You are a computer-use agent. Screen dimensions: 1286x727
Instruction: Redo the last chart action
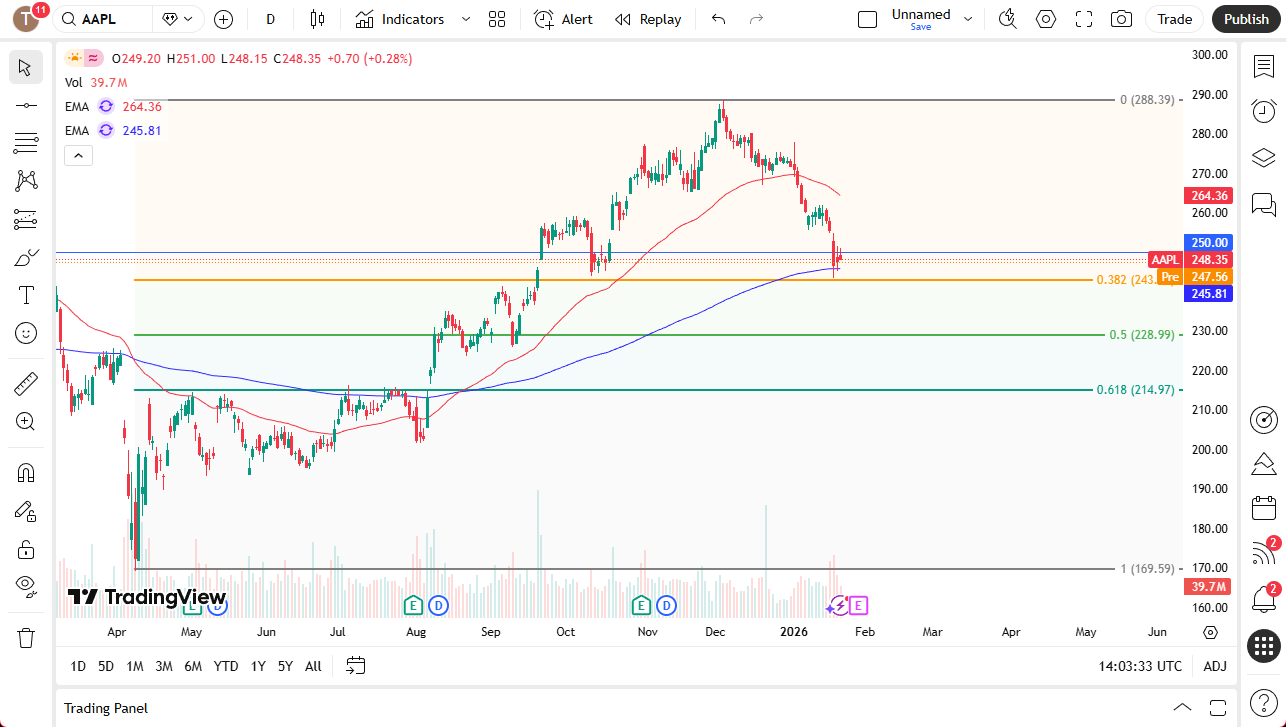click(756, 19)
